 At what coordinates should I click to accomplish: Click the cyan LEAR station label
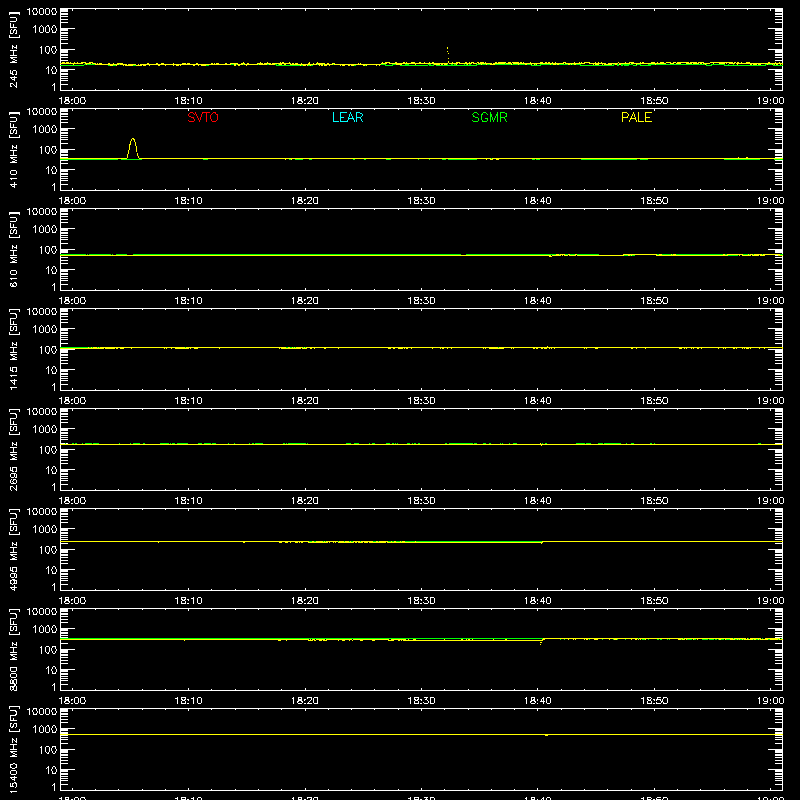(x=347, y=117)
